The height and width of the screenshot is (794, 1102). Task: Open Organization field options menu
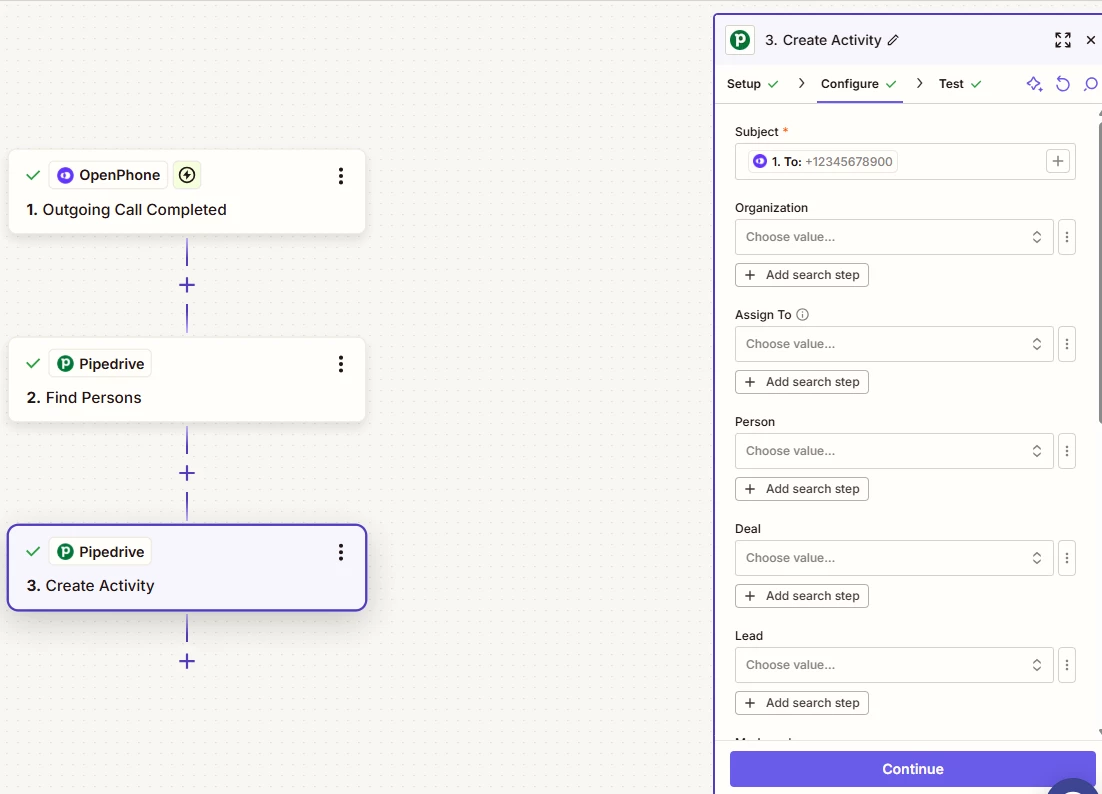pyautogui.click(x=1067, y=237)
